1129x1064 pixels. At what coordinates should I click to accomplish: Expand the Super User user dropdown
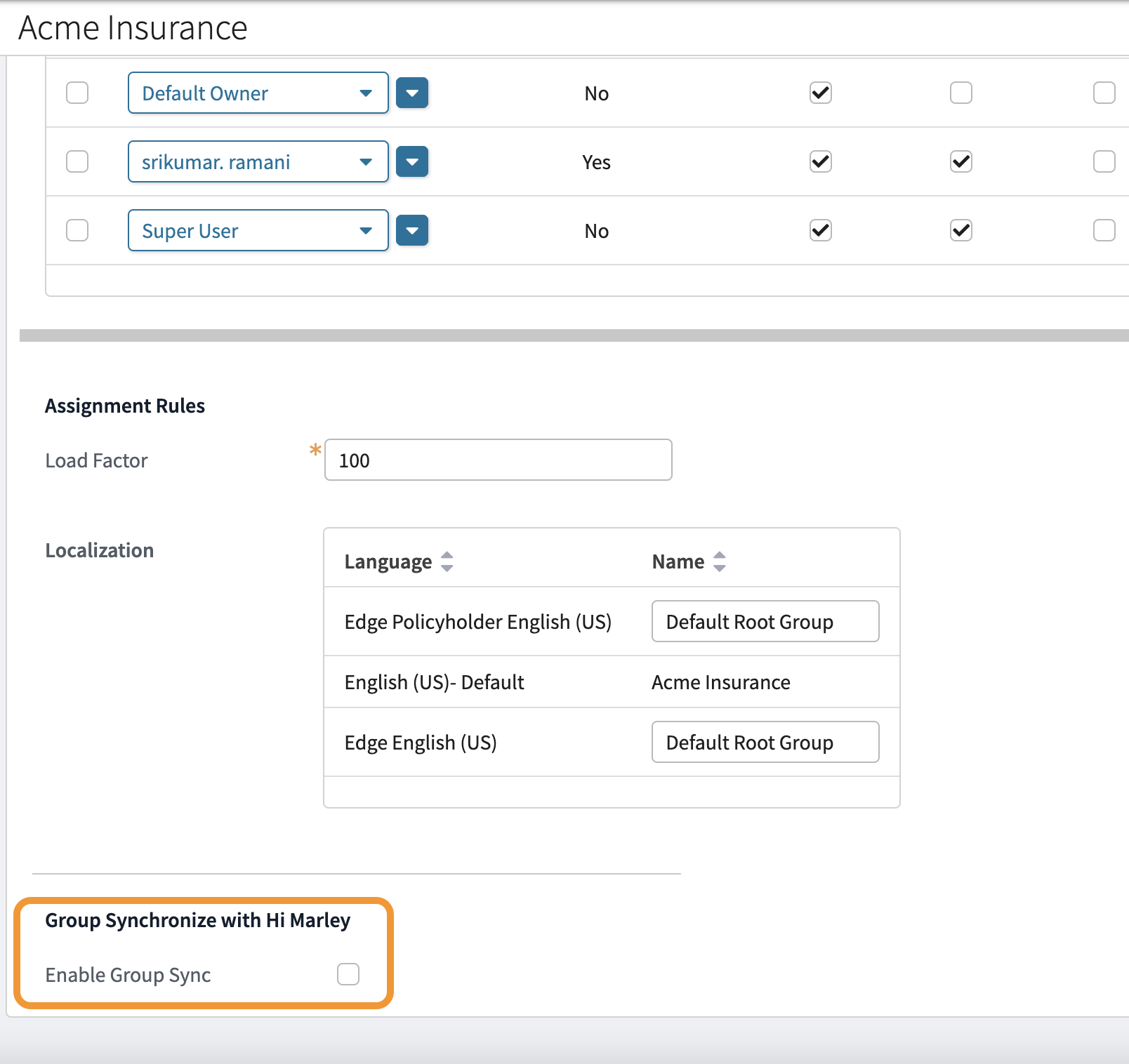[258, 230]
